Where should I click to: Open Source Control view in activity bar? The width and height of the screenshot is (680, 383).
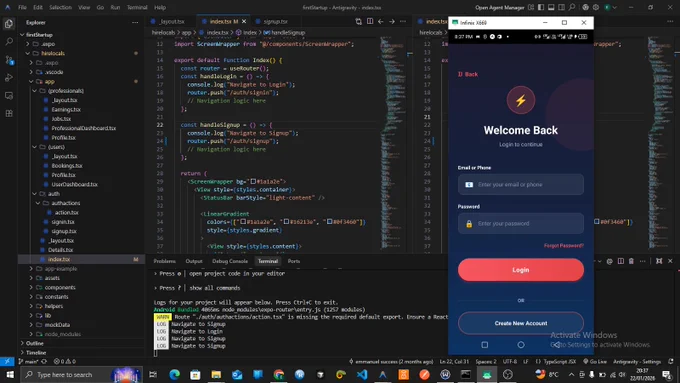click(x=9, y=60)
